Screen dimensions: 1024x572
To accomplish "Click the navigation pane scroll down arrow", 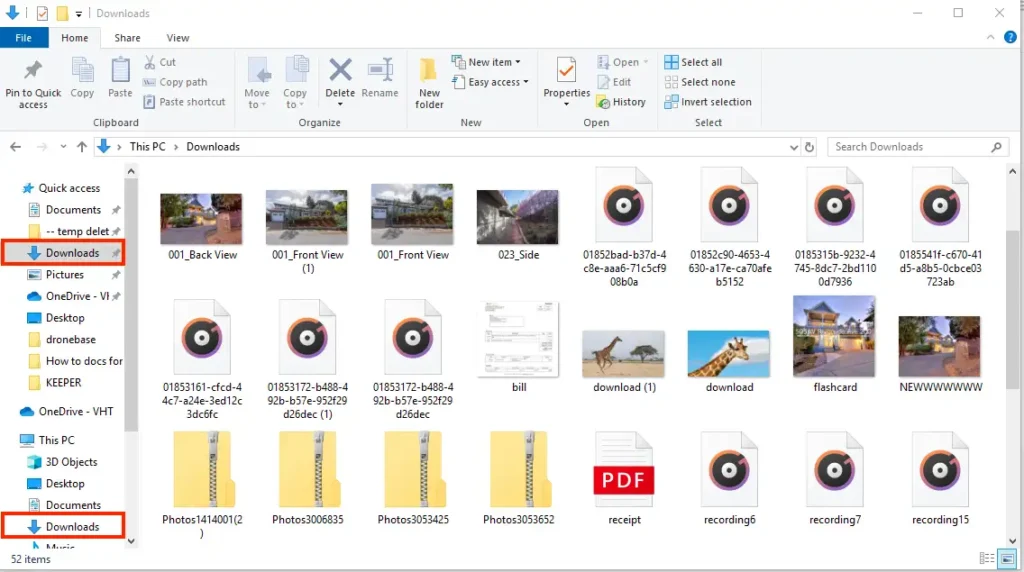I will [x=131, y=541].
